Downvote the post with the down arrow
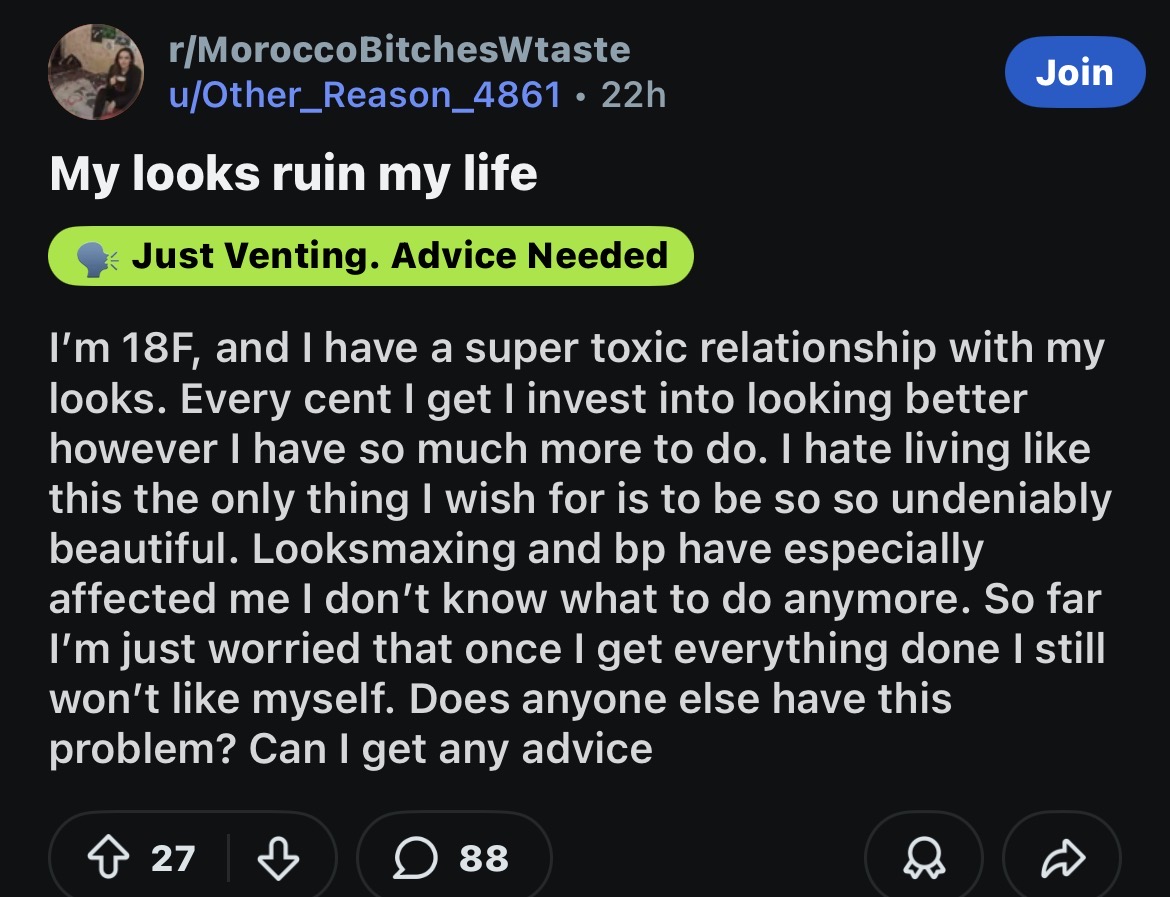Viewport: 1170px width, 897px height. tap(278, 857)
